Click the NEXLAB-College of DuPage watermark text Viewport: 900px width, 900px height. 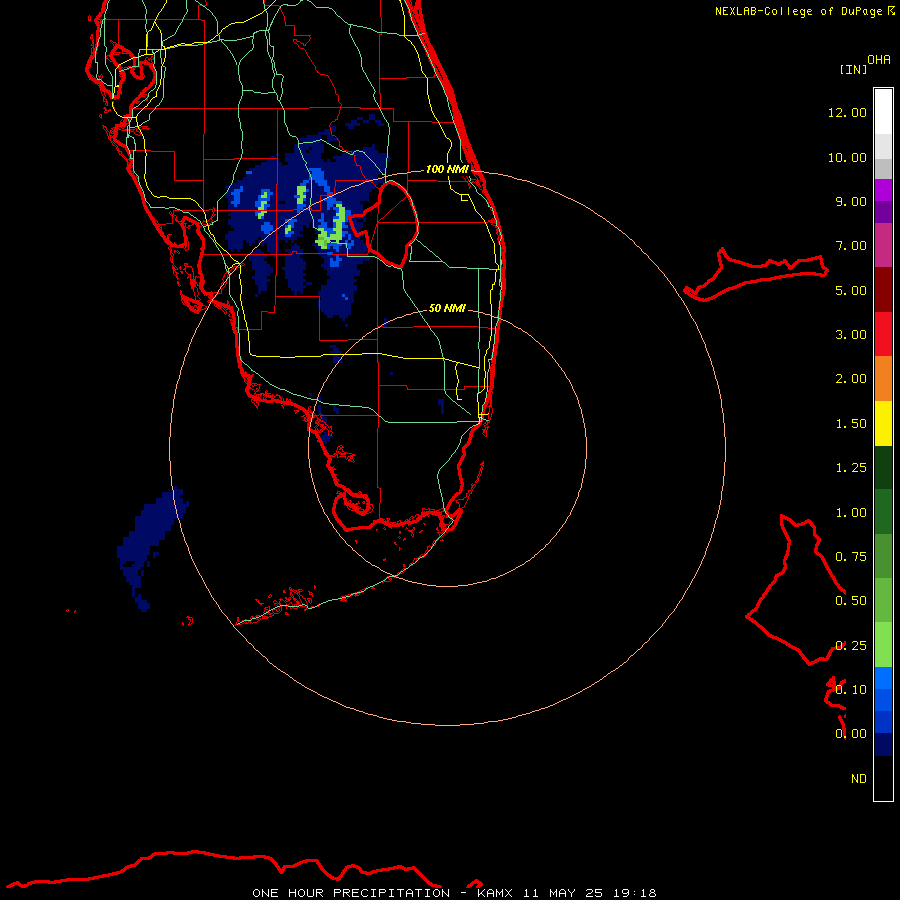pyautogui.click(x=804, y=11)
